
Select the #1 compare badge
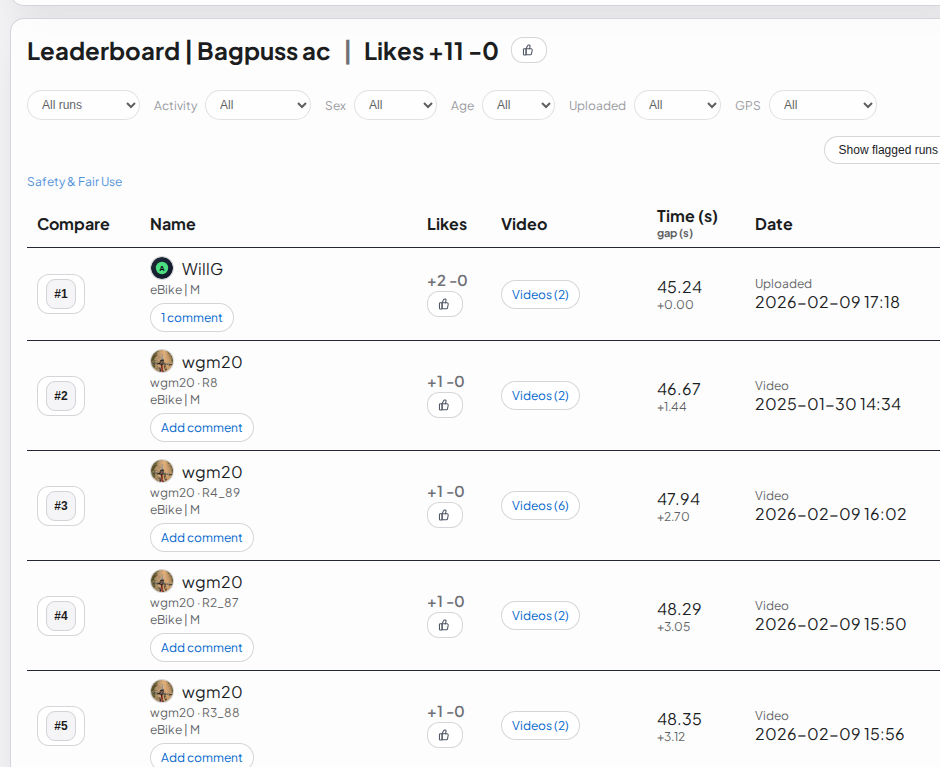pyautogui.click(x=60, y=293)
